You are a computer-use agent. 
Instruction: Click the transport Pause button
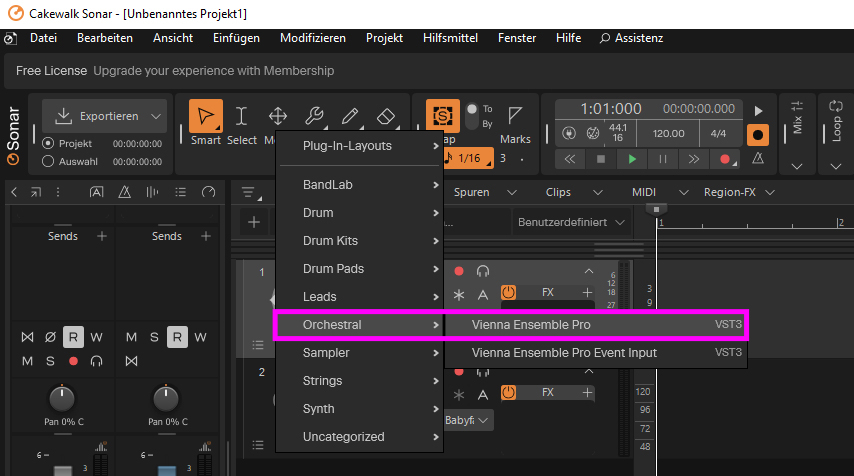(663, 159)
